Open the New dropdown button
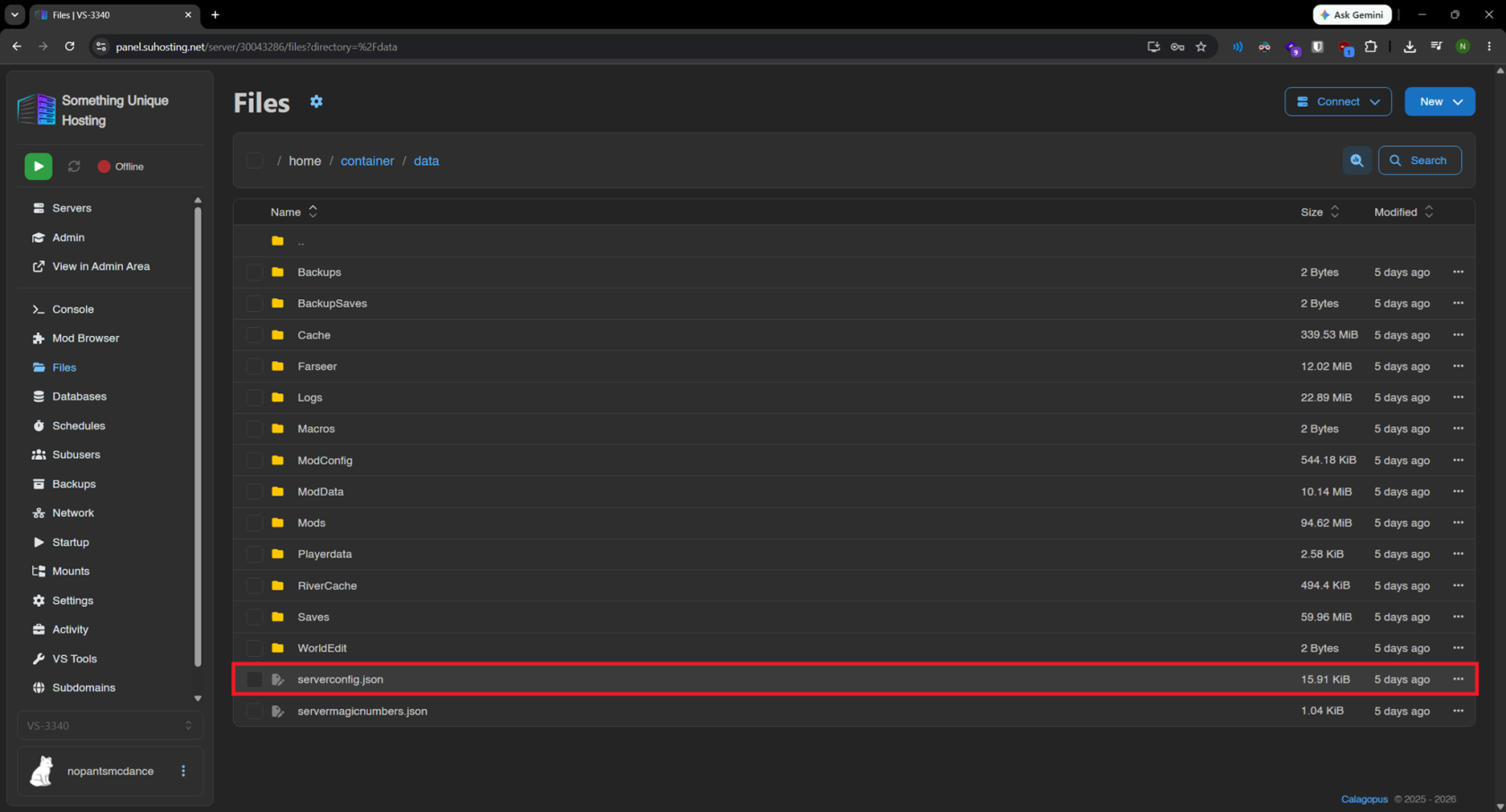This screenshot has height=812, width=1506. tap(1440, 102)
